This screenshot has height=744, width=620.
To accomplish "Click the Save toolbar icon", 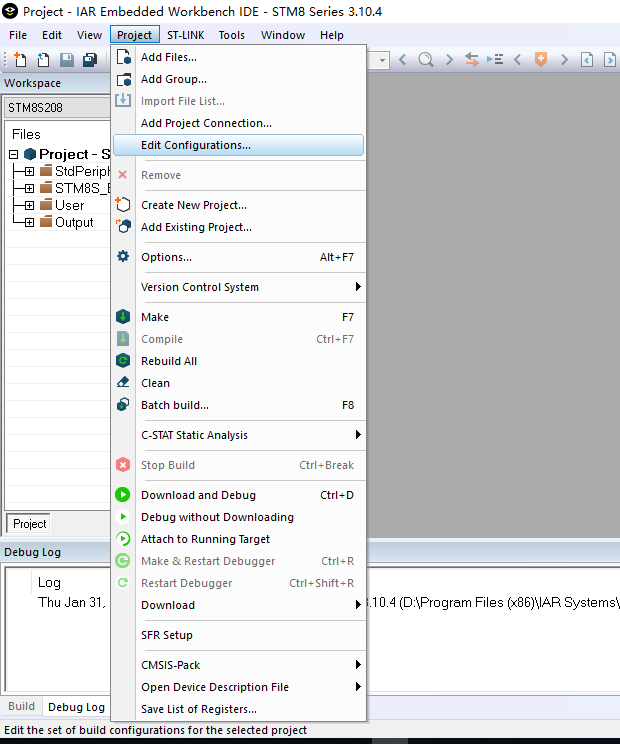I will click(x=66, y=60).
